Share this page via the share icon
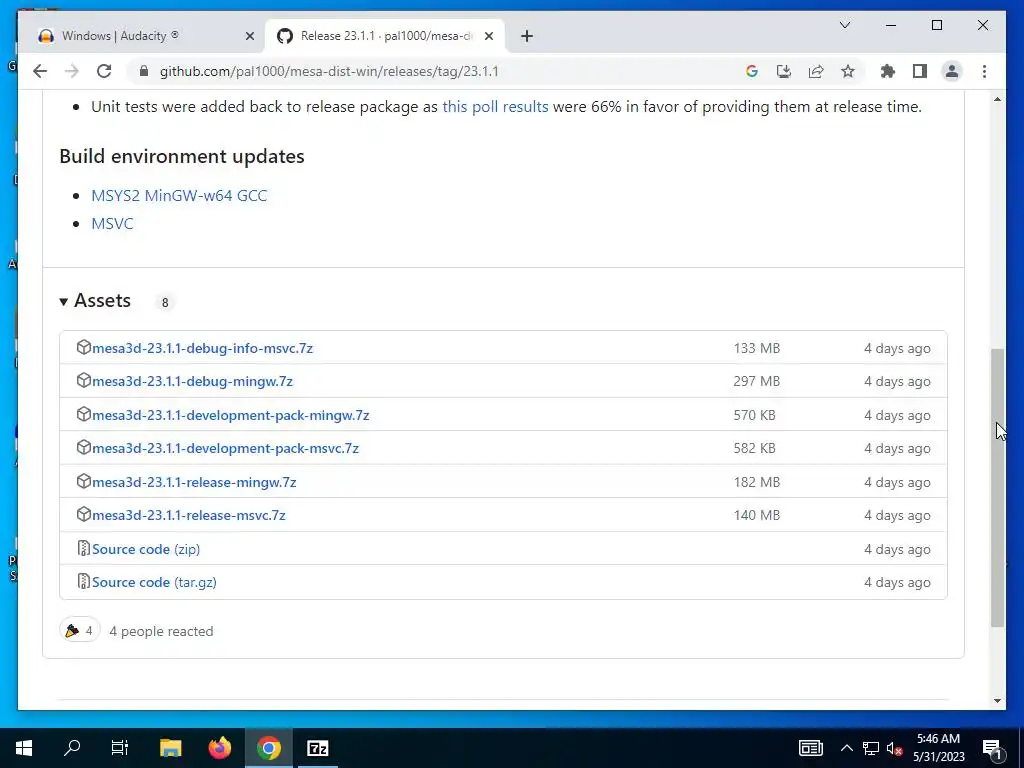The height and width of the screenshot is (768, 1024). pyautogui.click(x=816, y=71)
